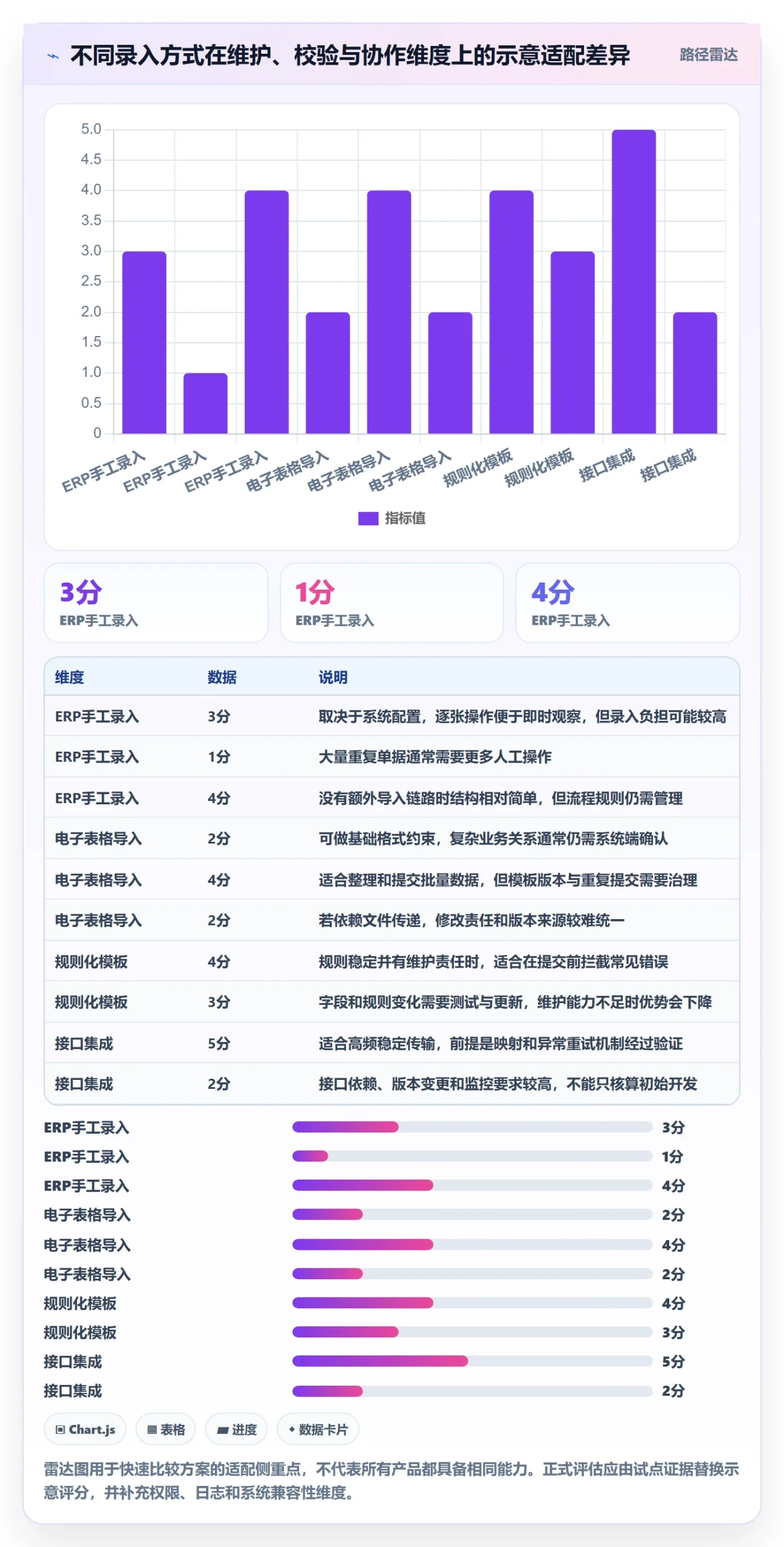784x1547 pixels.
Task: Click the 电子表格导入 4分 progress bar
Action: [472, 1244]
